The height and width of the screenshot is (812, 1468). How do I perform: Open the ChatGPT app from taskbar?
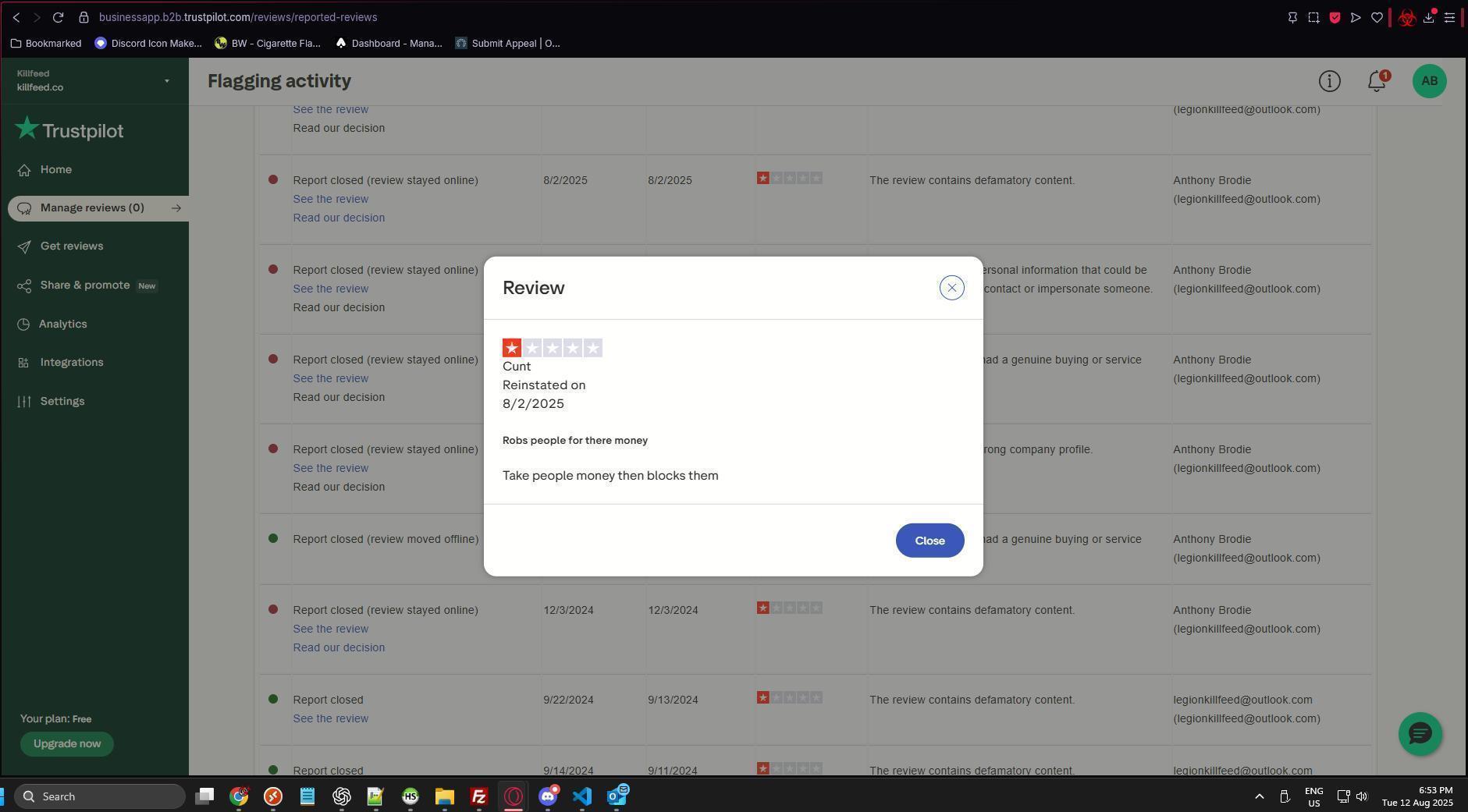click(342, 796)
